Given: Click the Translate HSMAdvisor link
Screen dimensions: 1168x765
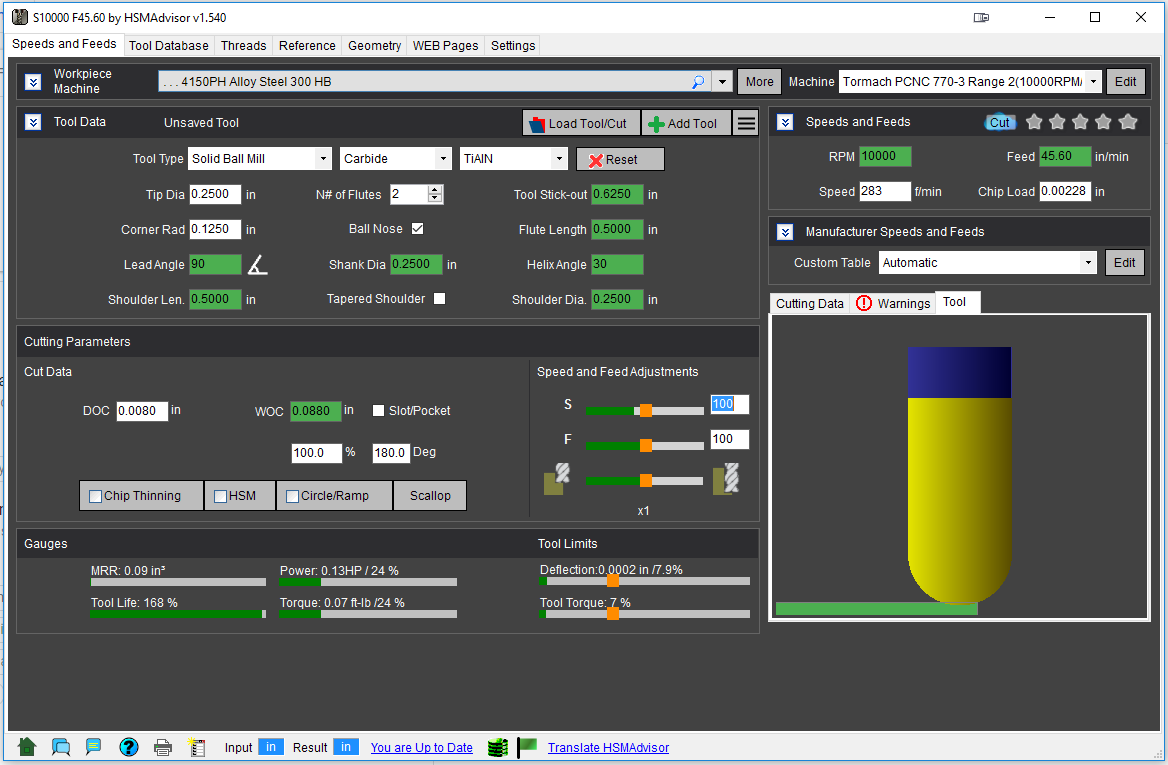Looking at the screenshot, I should pyautogui.click(x=608, y=747).
